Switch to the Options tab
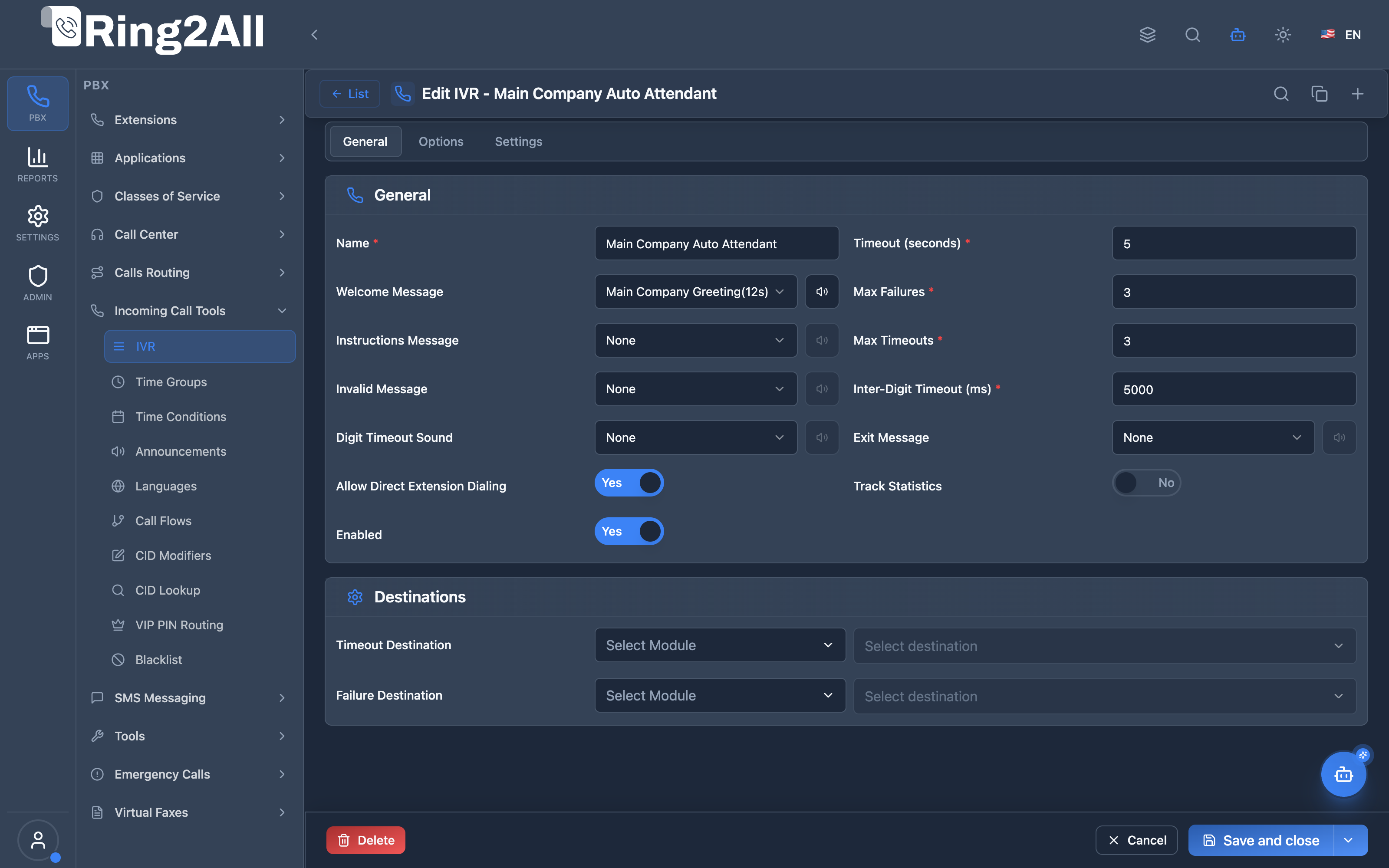Image resolution: width=1389 pixels, height=868 pixels. (441, 141)
